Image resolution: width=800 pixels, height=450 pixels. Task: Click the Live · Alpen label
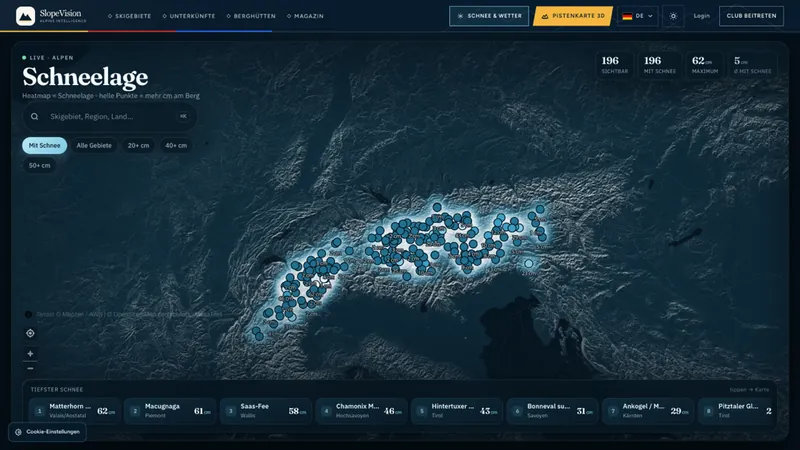pos(48,58)
